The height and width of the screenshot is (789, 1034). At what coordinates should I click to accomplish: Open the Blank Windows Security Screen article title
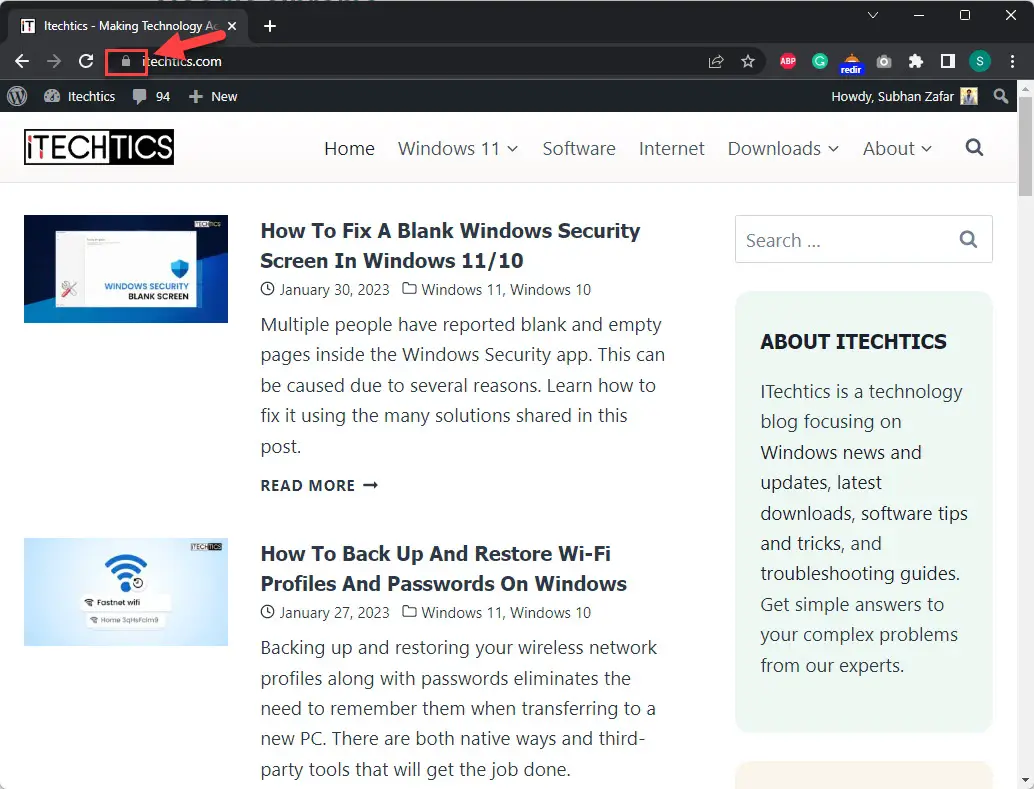coord(450,245)
